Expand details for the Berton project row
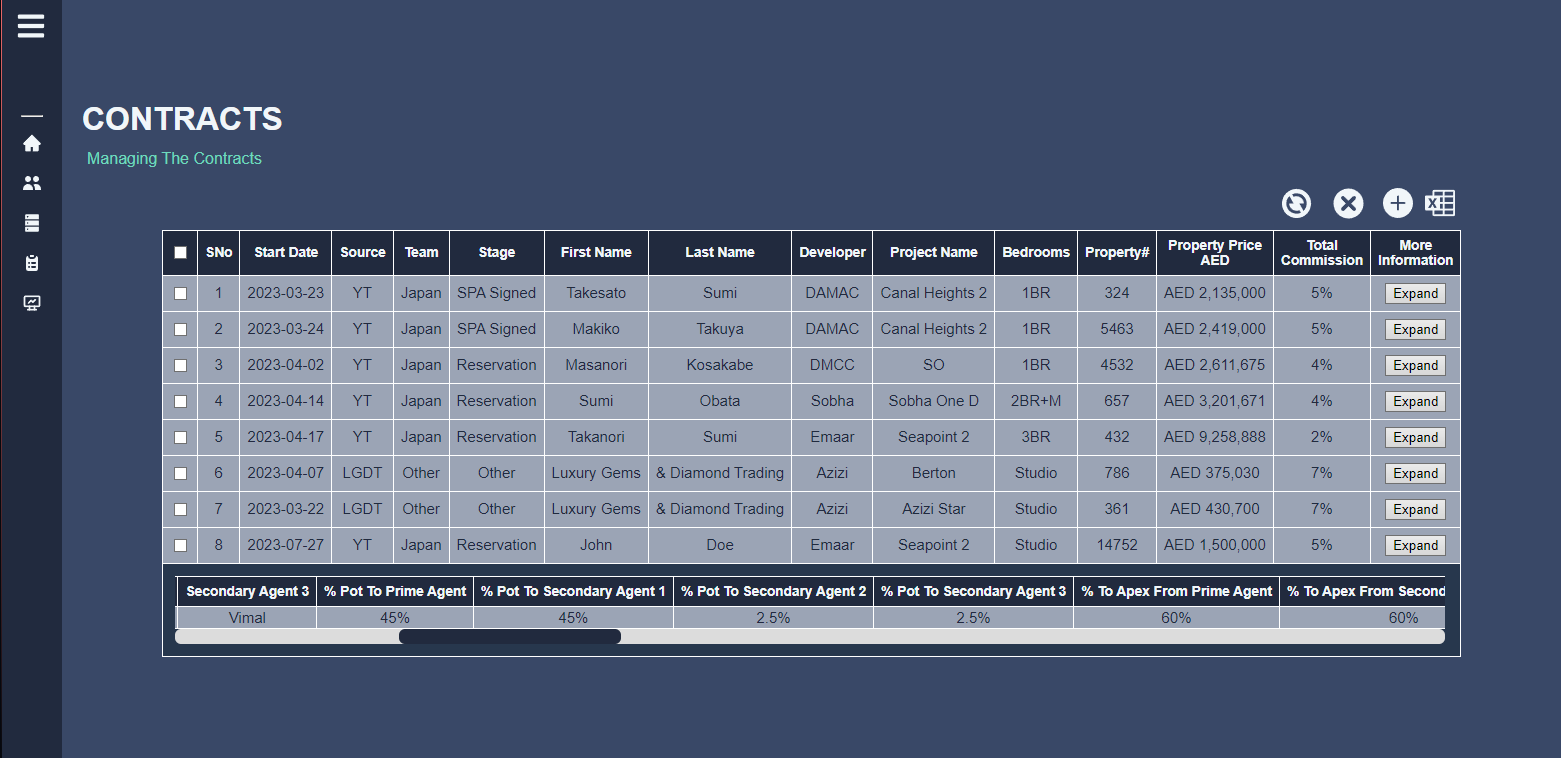 click(1415, 474)
